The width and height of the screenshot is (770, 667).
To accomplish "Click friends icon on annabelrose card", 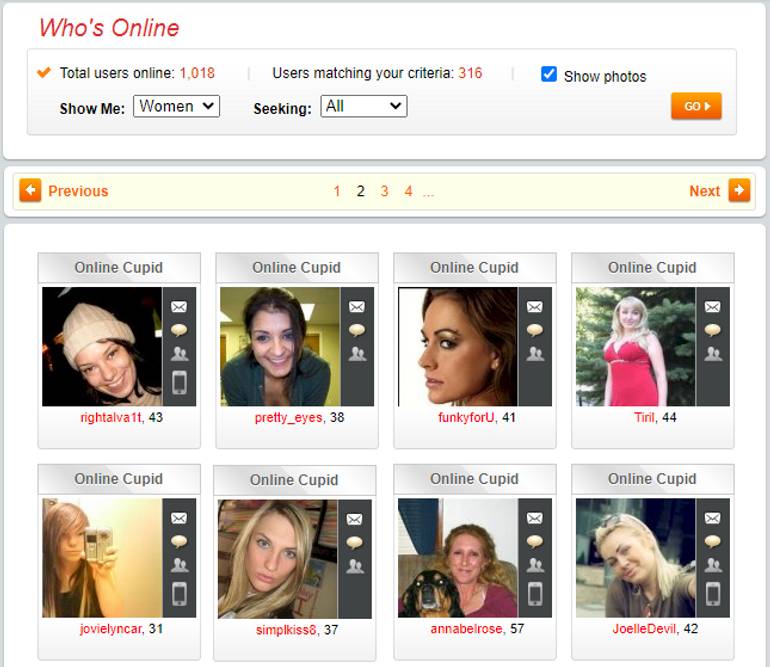I will 535,565.
